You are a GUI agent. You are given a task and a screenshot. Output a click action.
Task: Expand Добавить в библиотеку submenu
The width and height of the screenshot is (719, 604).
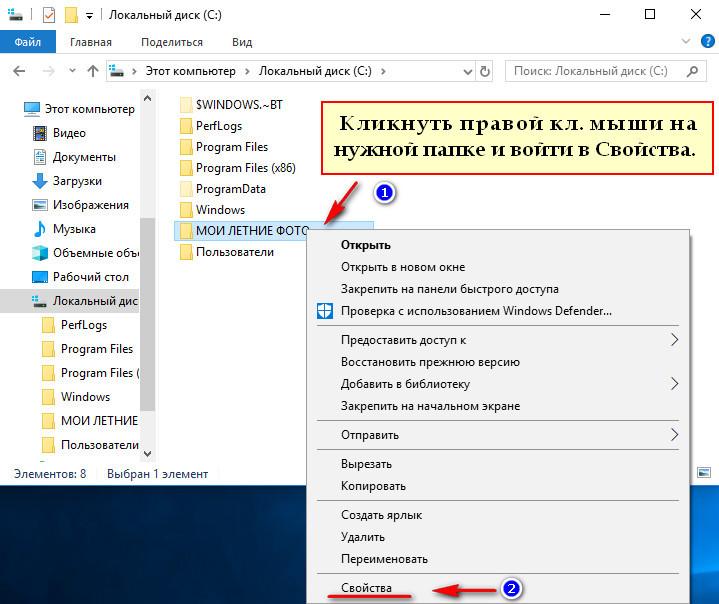[498, 384]
